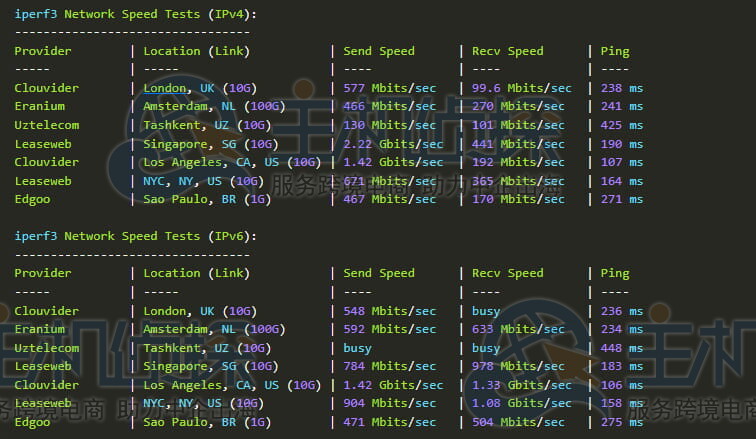The image size is (756, 439).
Task: Select "466 Mbits/sec" send speed value
Action: [x=390, y=106]
